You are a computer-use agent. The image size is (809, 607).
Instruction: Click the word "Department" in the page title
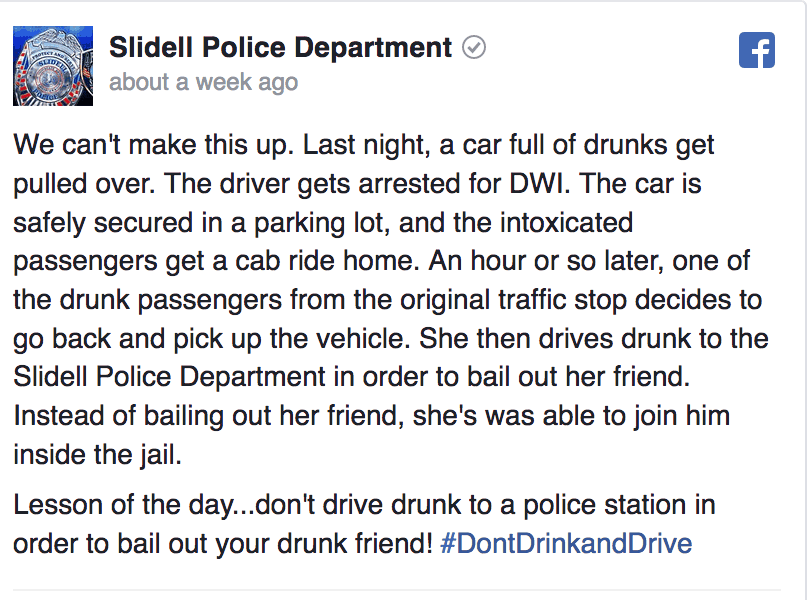click(x=374, y=49)
